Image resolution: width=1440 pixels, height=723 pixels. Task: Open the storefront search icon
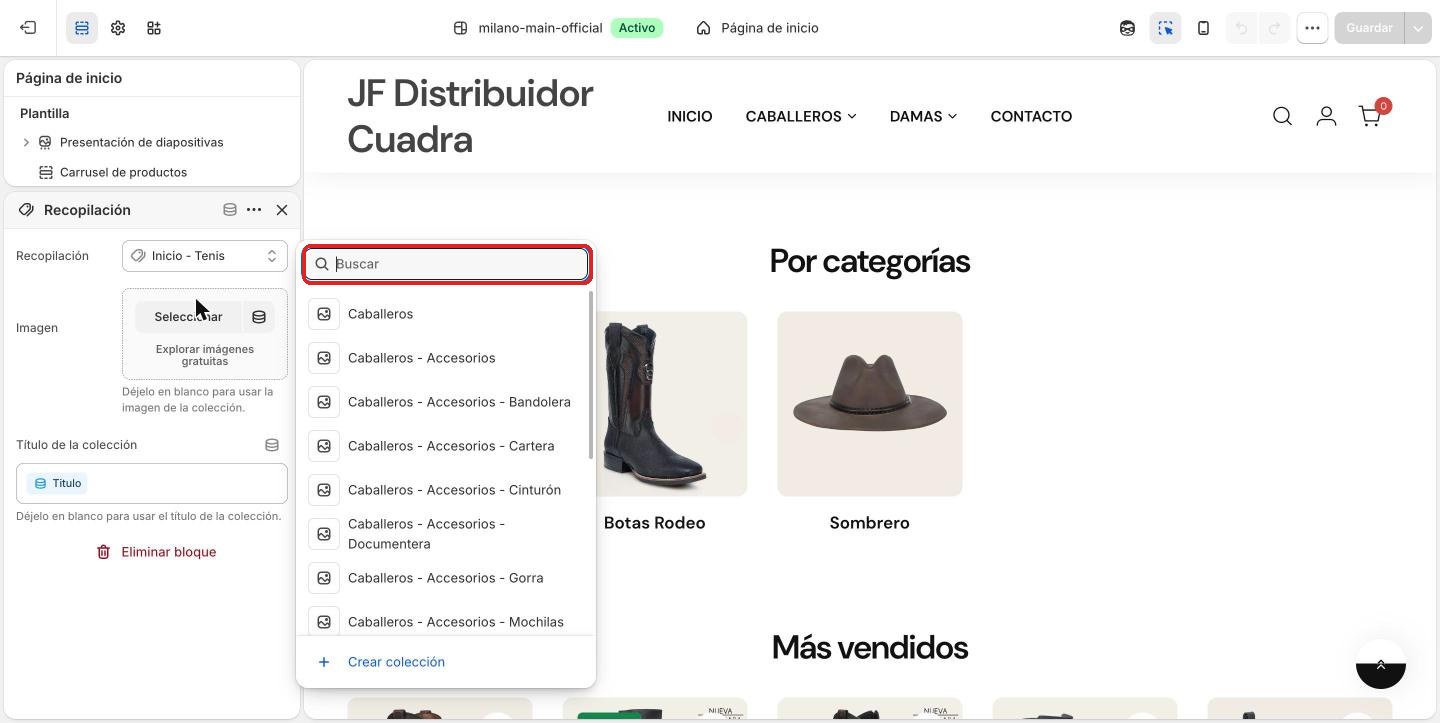1282,116
